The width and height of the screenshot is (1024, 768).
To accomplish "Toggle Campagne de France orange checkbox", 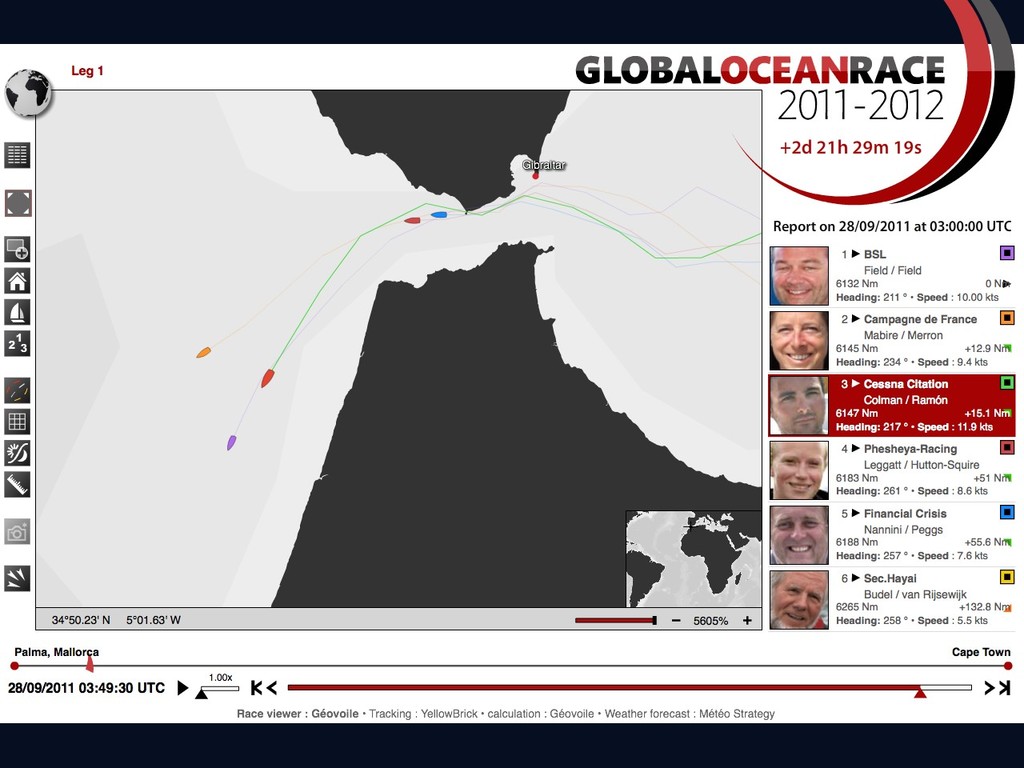I will click(x=1007, y=318).
